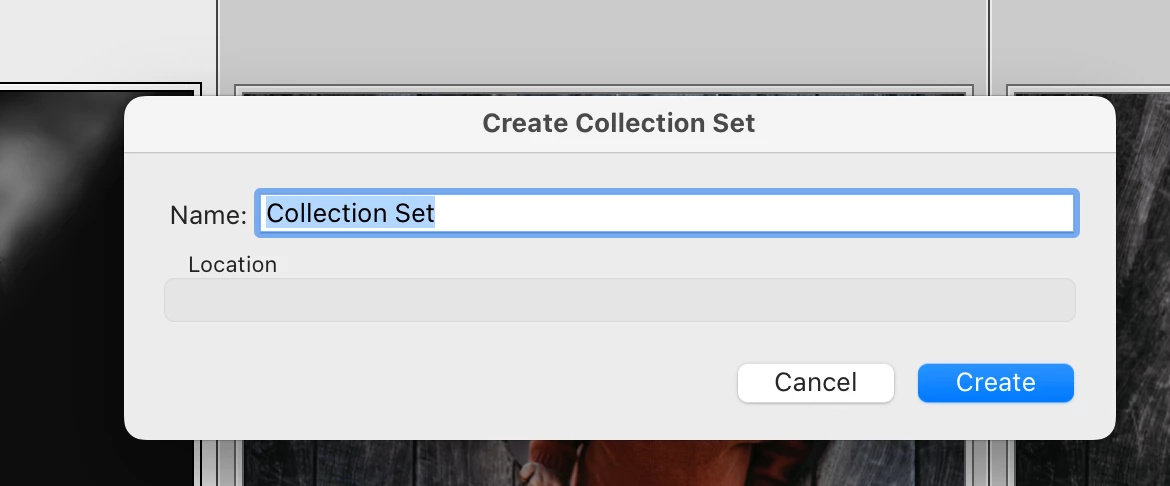This screenshot has height=486, width=1170.
Task: Click top edge of the center thumbnail
Action: tap(600, 92)
